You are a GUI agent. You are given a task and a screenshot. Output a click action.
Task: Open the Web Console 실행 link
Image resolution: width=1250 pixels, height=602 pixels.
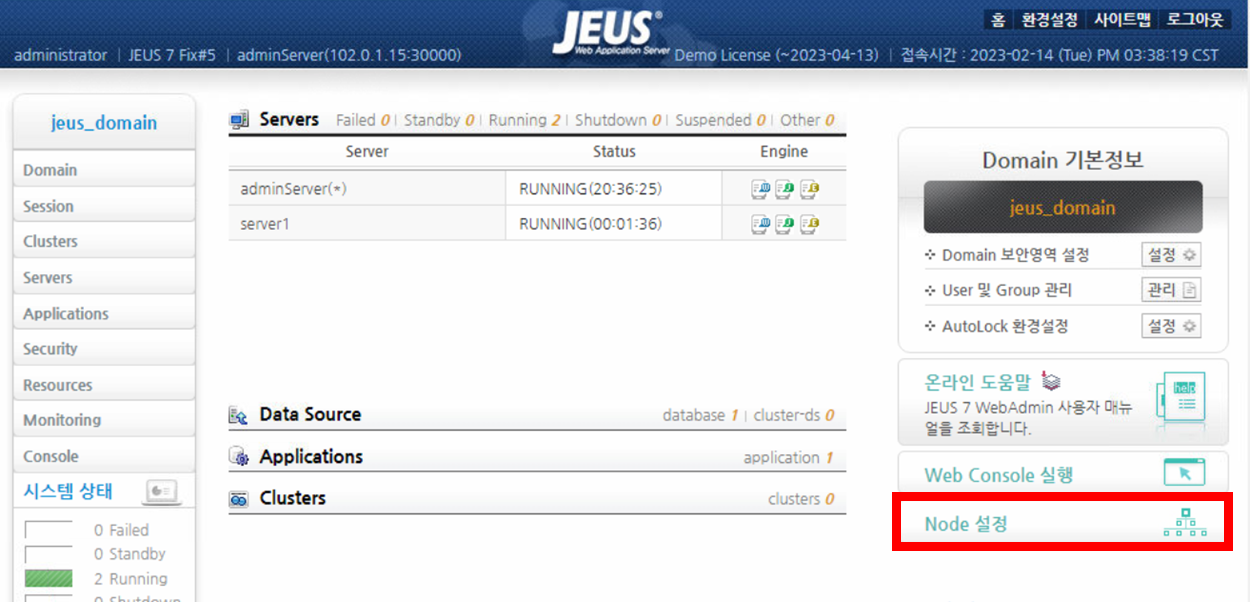[x=999, y=475]
